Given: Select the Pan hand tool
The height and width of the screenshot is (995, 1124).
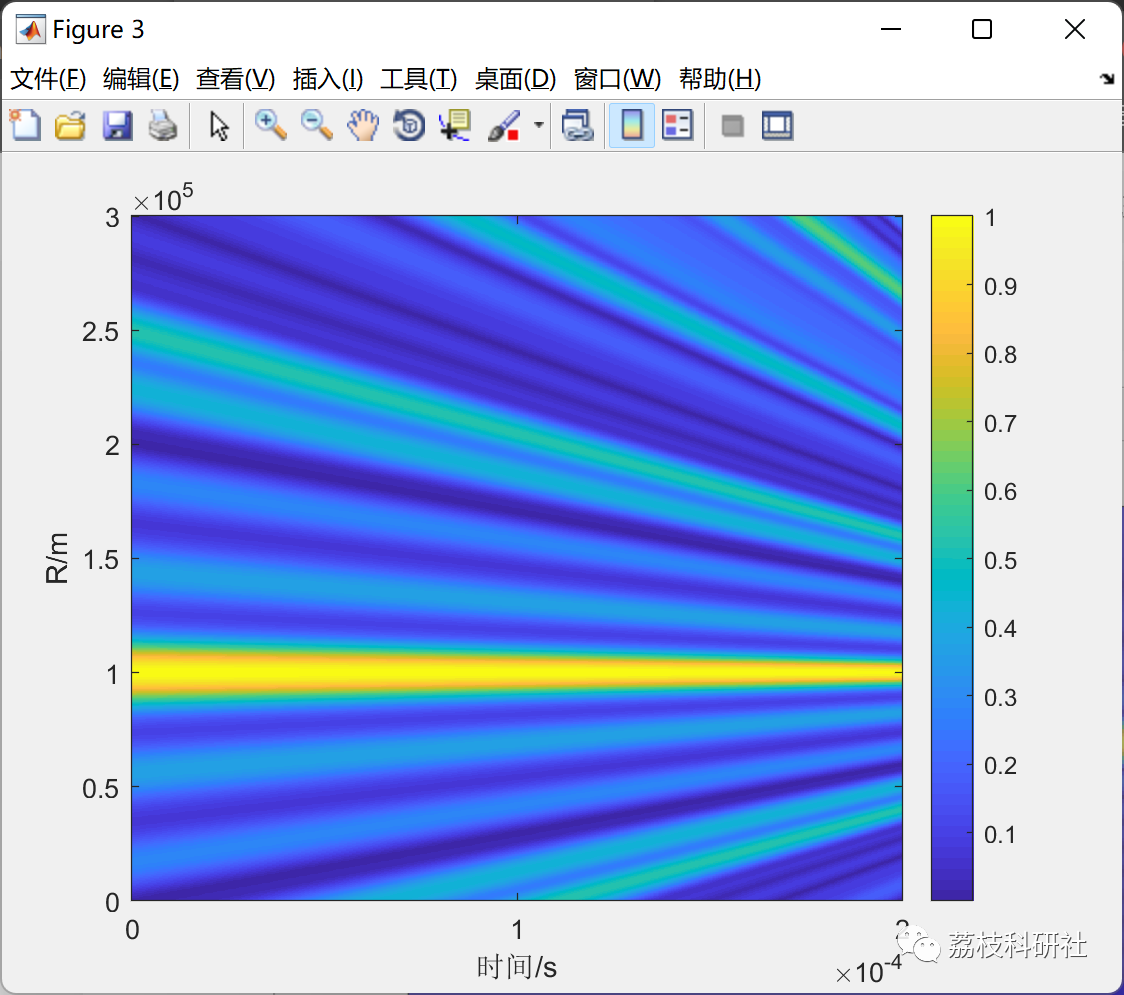Looking at the screenshot, I should tap(363, 125).
